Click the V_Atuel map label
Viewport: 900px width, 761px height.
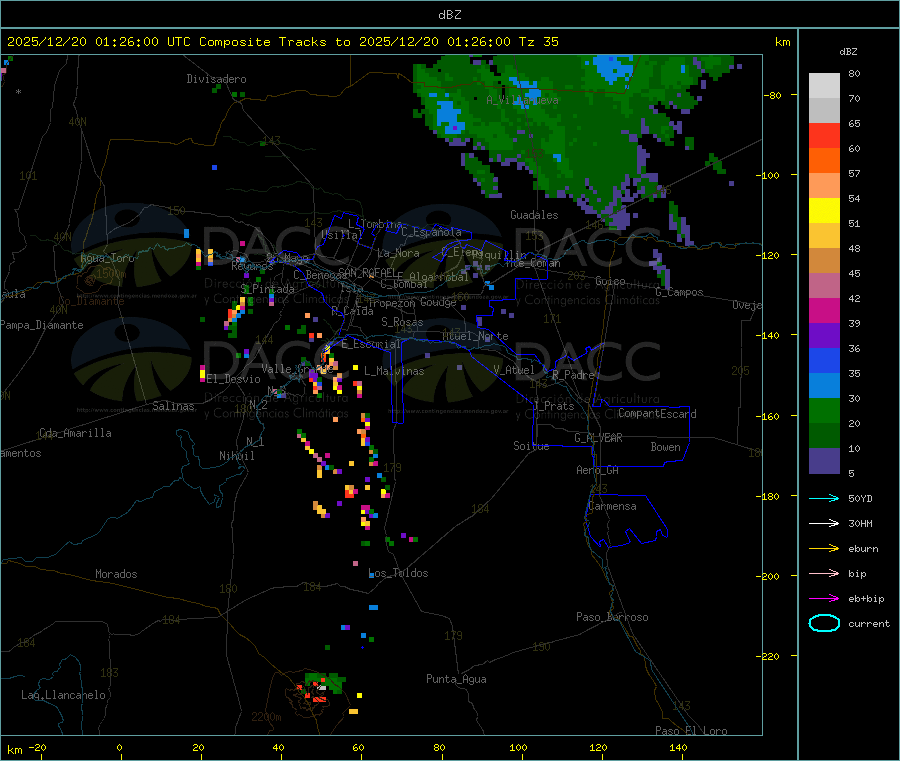click(514, 370)
